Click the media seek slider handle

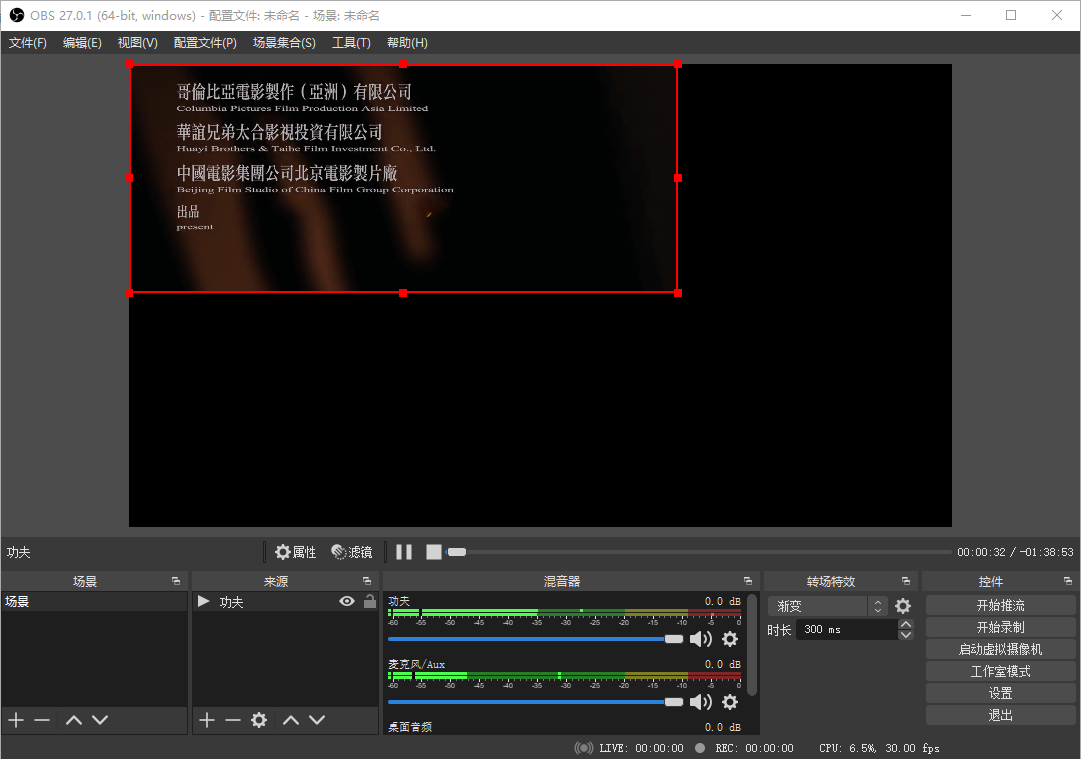(x=456, y=552)
